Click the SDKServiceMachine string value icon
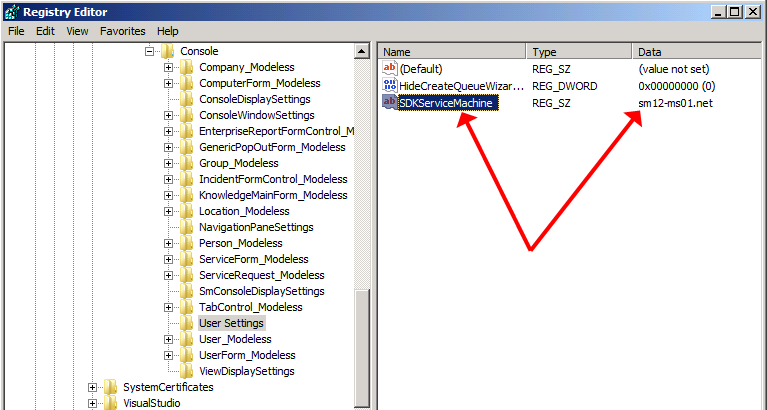Screen dimensions: 767x410 tap(390, 102)
